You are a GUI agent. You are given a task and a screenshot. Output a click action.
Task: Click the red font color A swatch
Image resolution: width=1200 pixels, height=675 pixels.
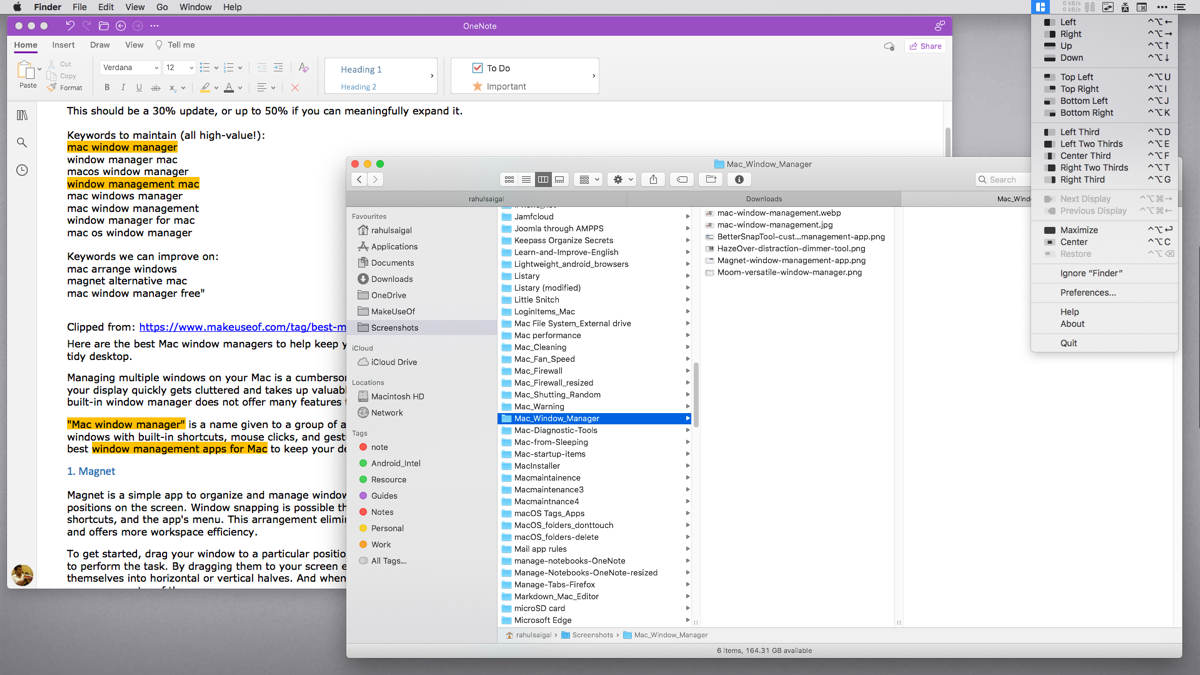point(229,88)
